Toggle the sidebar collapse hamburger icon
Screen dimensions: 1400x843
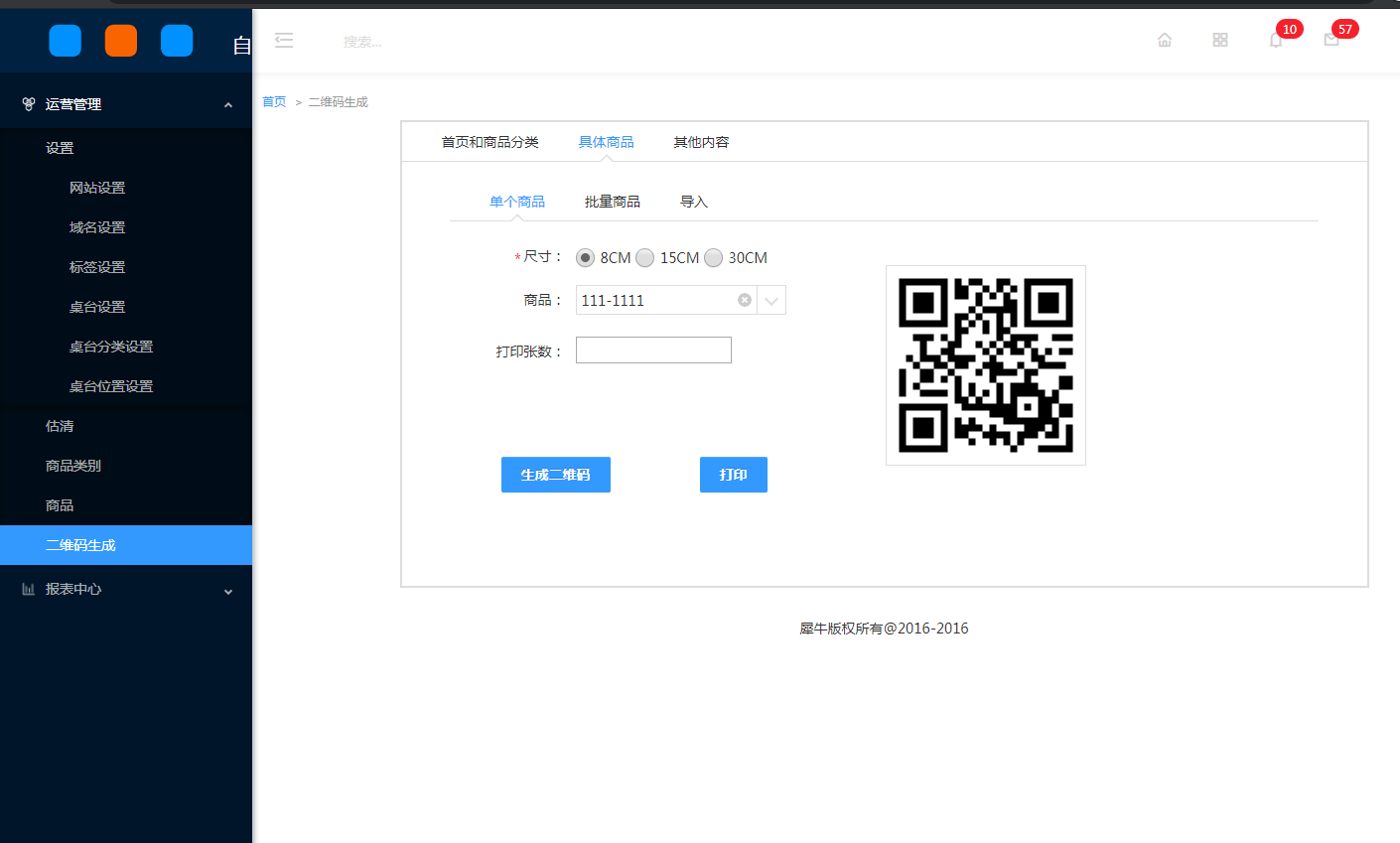[284, 41]
